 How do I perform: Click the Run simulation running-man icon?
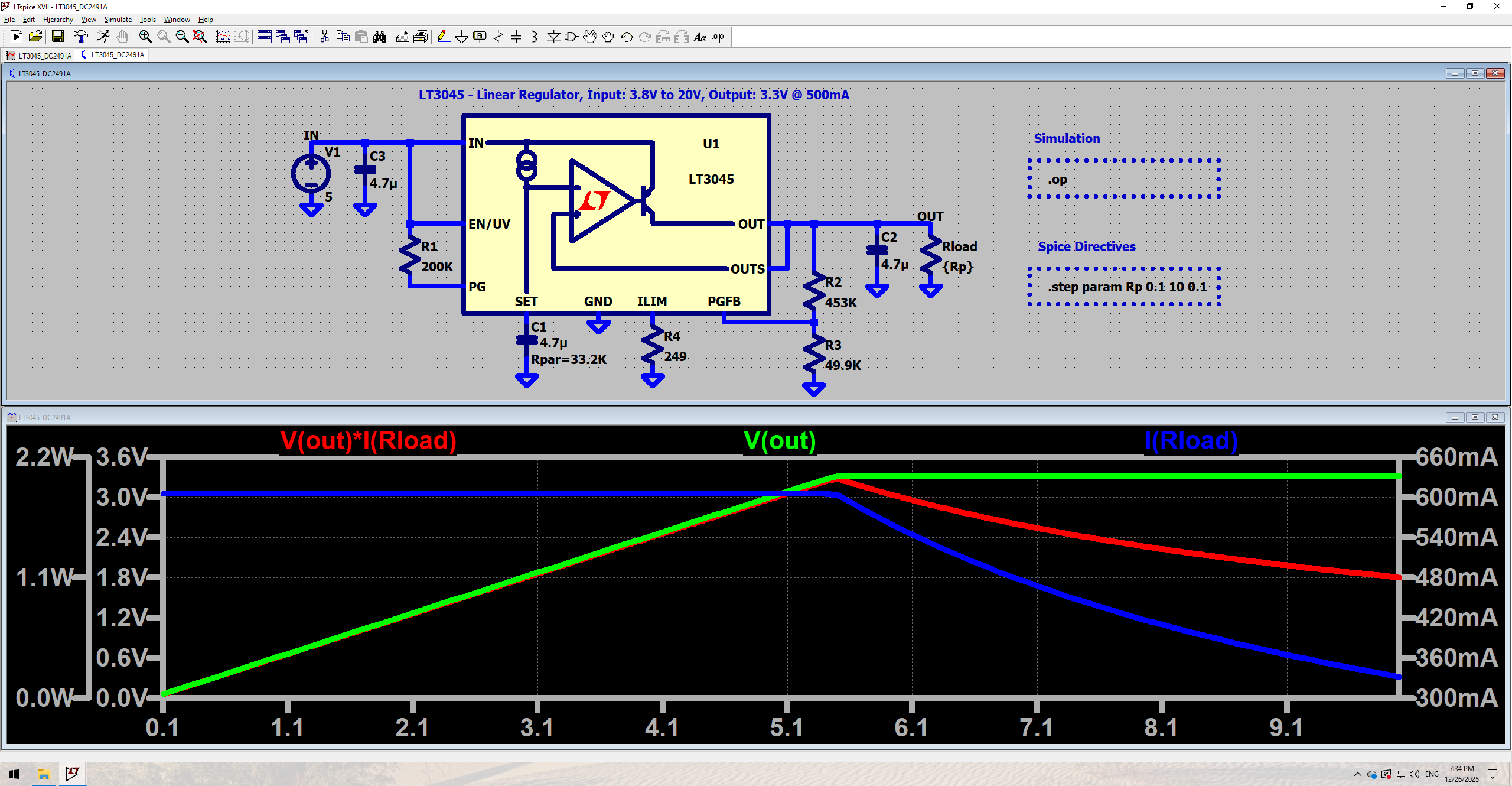coord(103,37)
